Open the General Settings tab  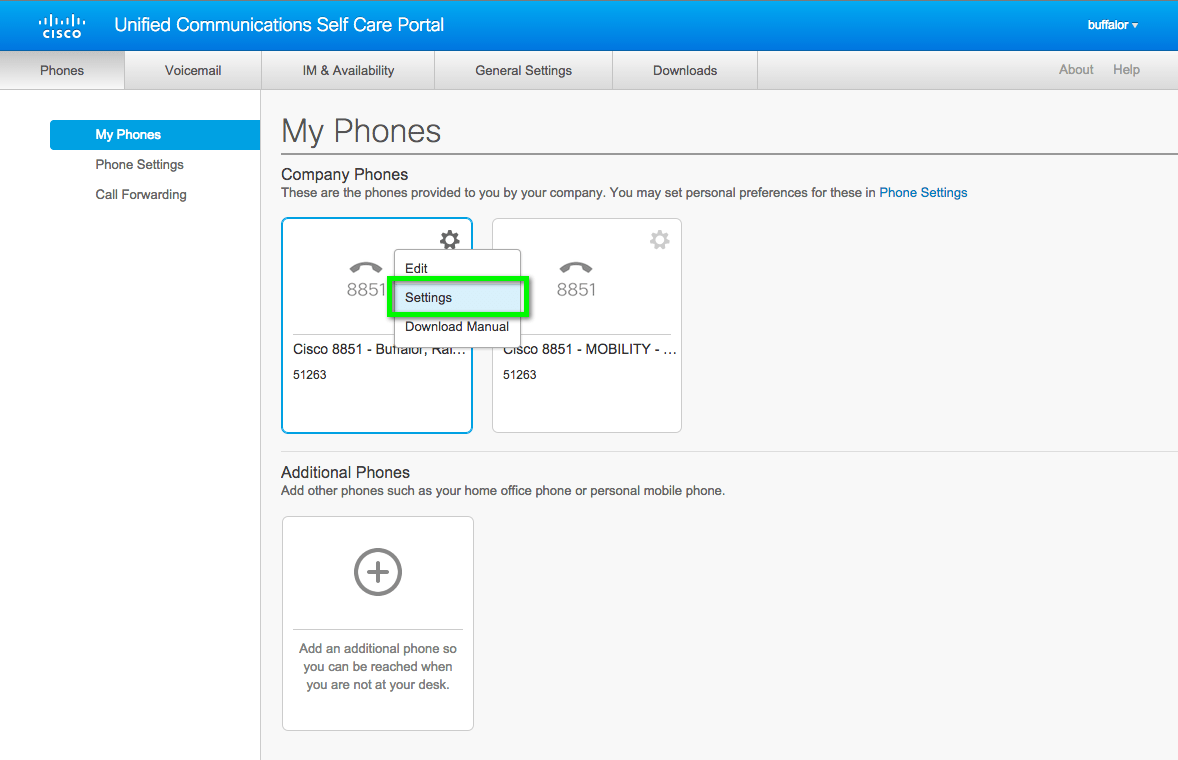[x=524, y=71]
